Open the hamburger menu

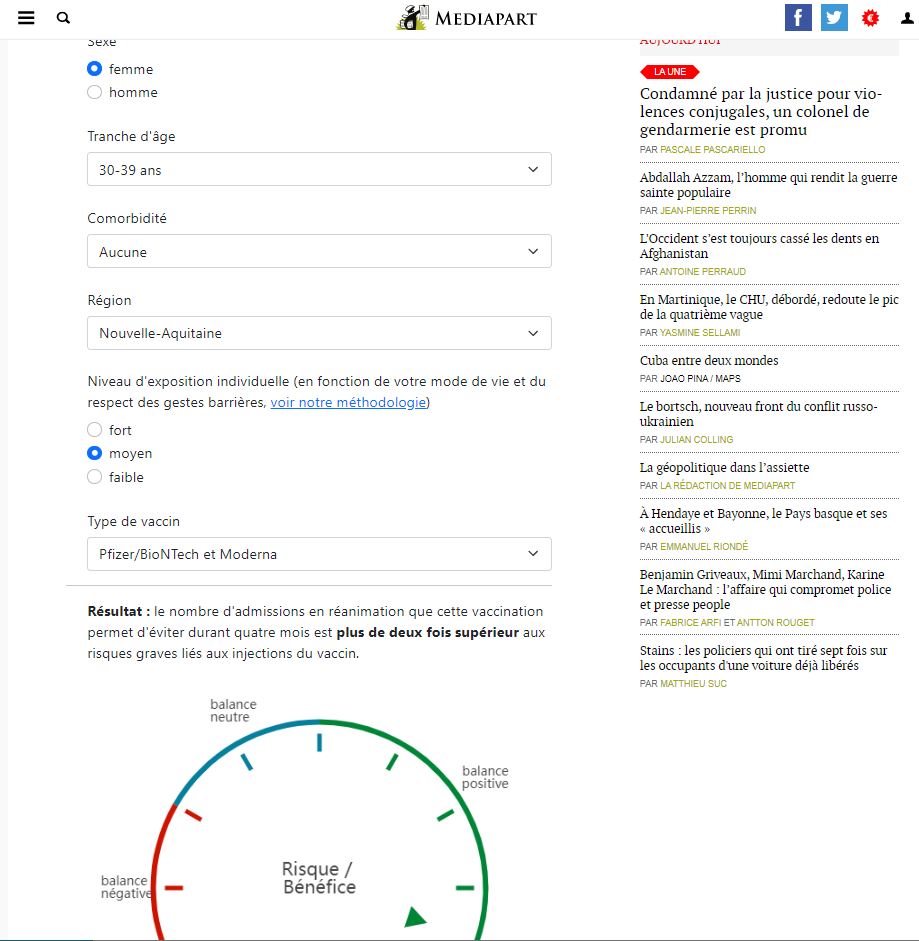click(26, 18)
